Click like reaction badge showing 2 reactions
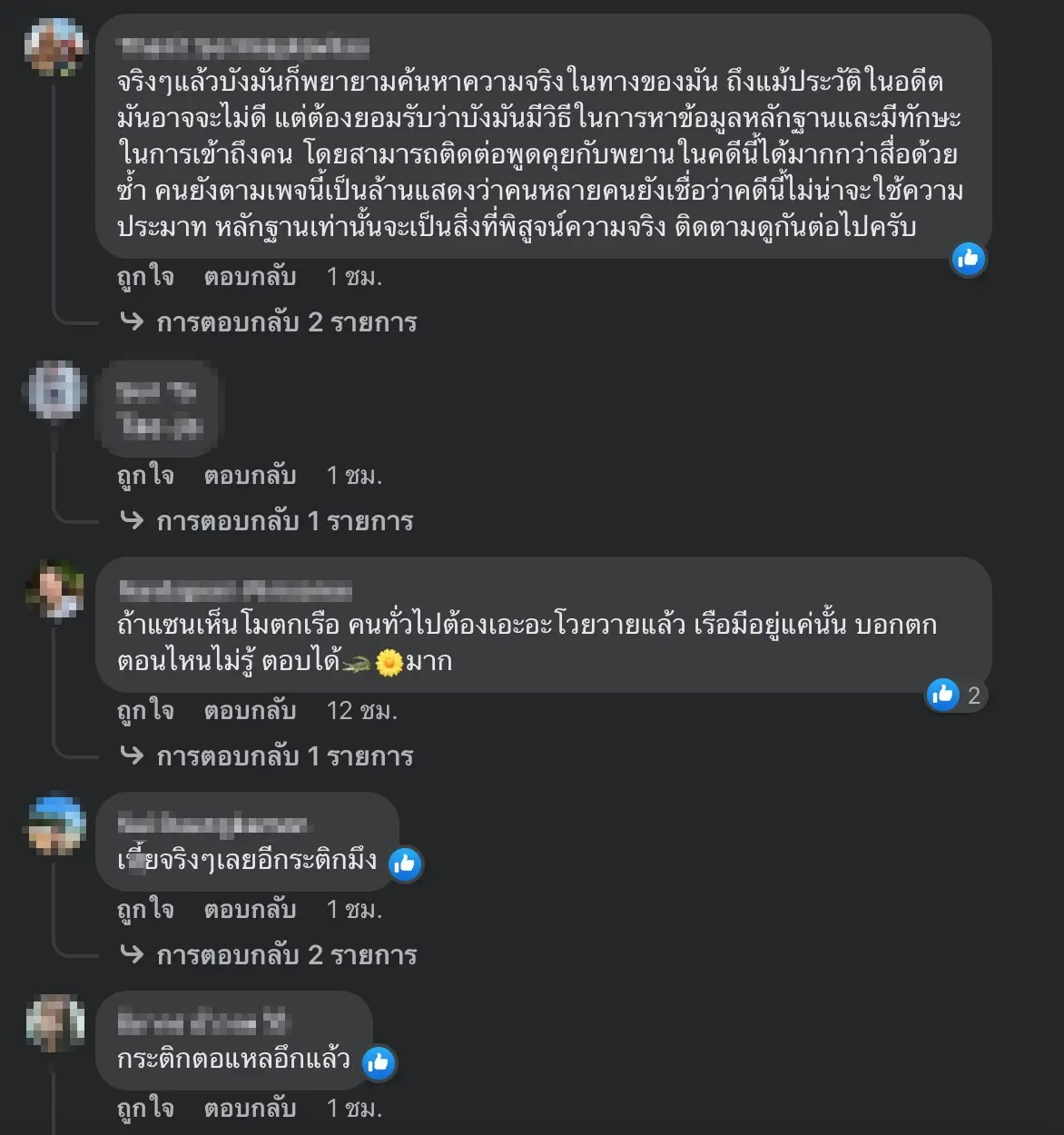This screenshot has height=1135, width=1064. point(955,696)
